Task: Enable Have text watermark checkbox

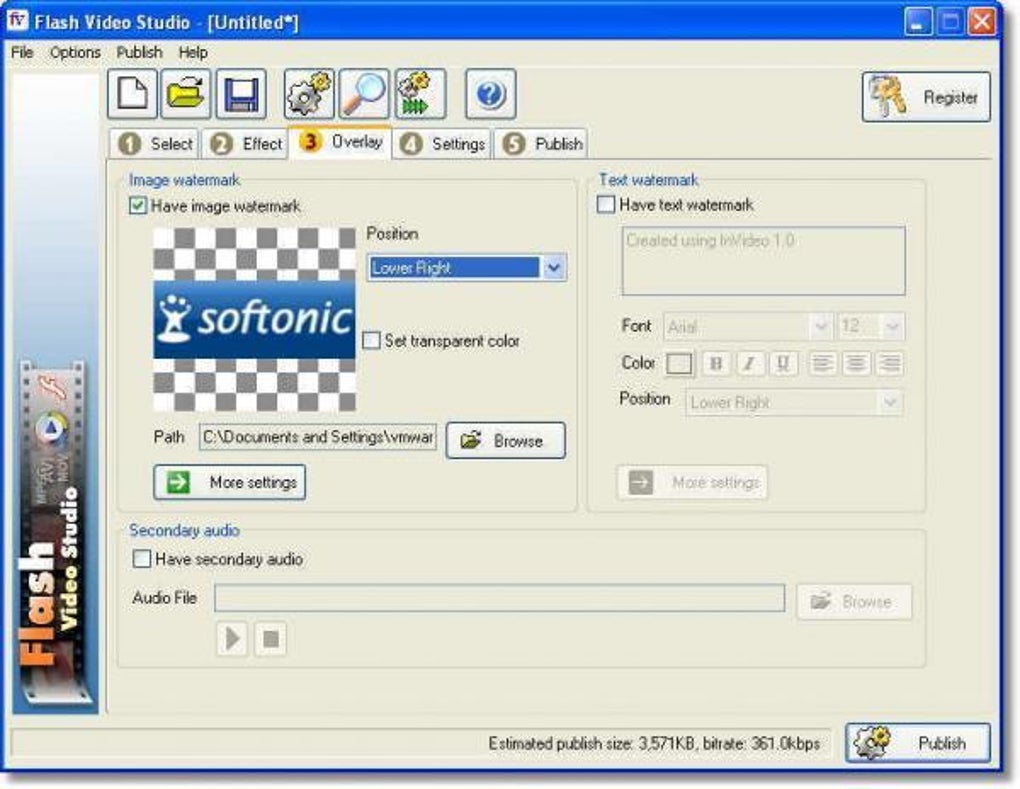Action: (x=606, y=204)
